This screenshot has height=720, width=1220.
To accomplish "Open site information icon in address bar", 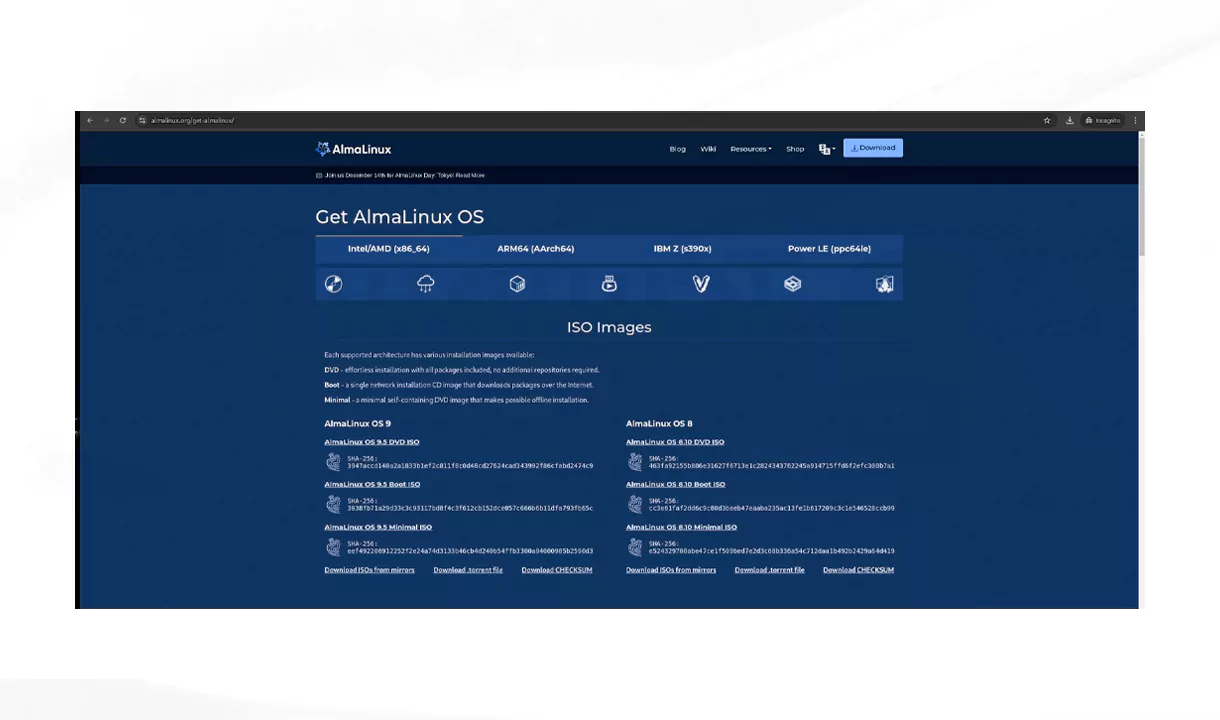I will (143, 121).
